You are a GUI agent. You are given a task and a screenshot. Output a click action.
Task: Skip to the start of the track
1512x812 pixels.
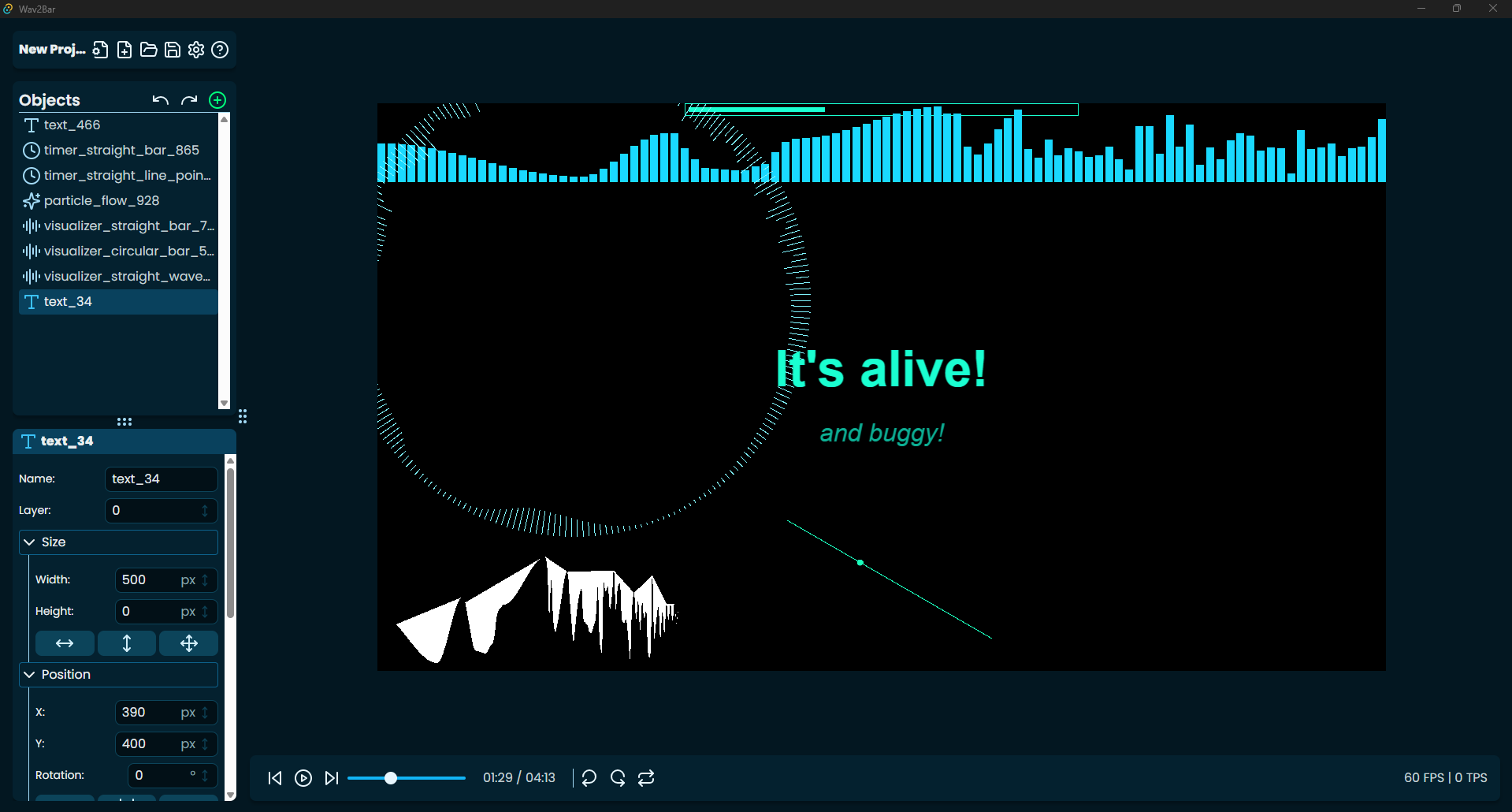pos(275,778)
